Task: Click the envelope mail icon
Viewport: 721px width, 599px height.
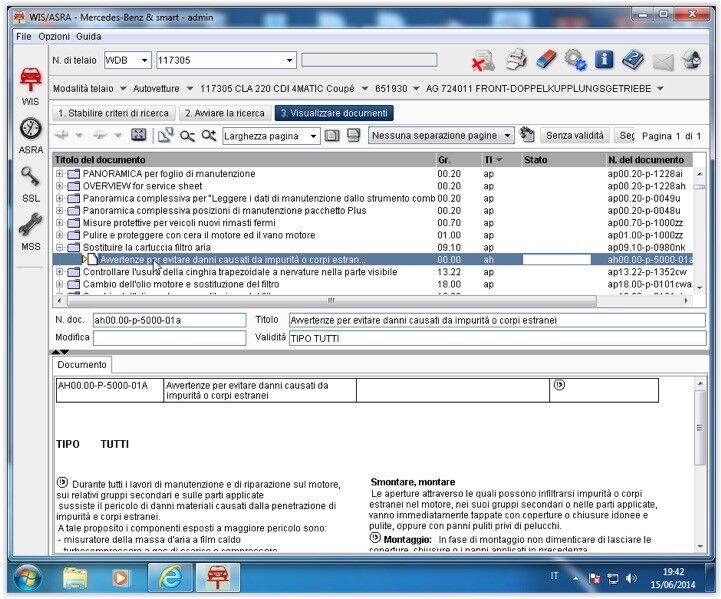Action: tap(663, 62)
